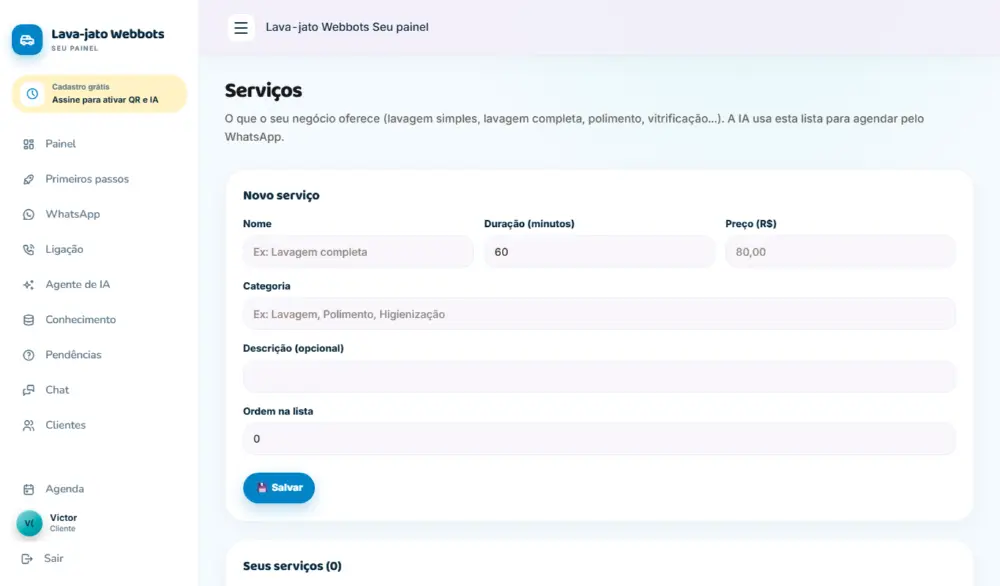1000x586 pixels.
Task: Click the Novo serviço heading
Action: tap(281, 196)
